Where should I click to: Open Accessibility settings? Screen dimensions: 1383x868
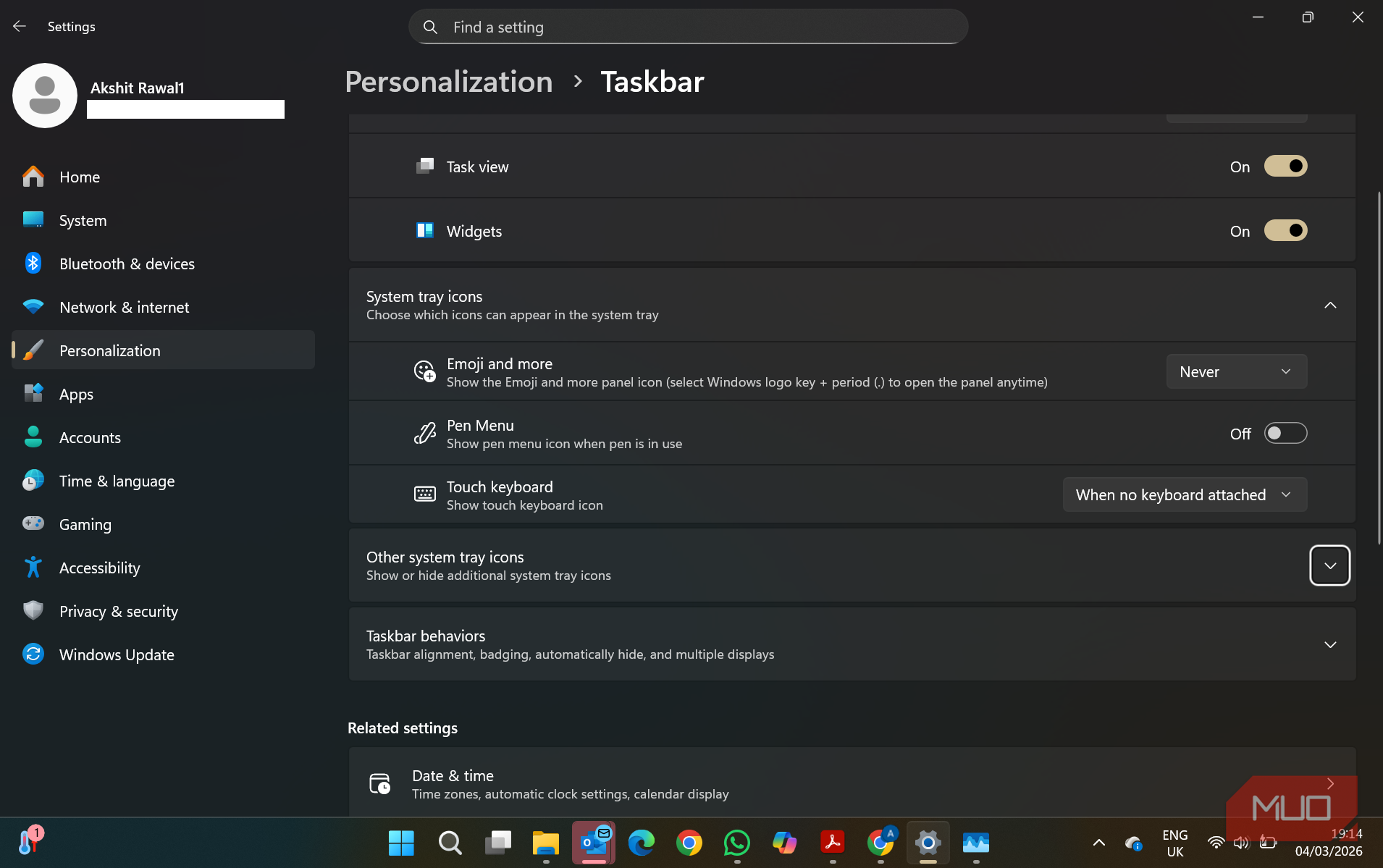click(x=163, y=568)
